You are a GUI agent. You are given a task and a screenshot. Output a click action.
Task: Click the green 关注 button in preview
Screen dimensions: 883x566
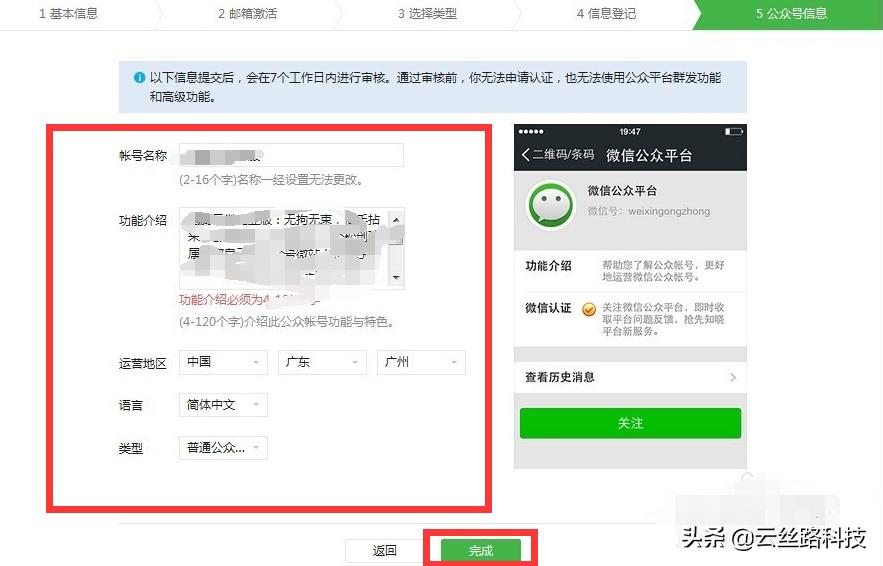pos(630,423)
